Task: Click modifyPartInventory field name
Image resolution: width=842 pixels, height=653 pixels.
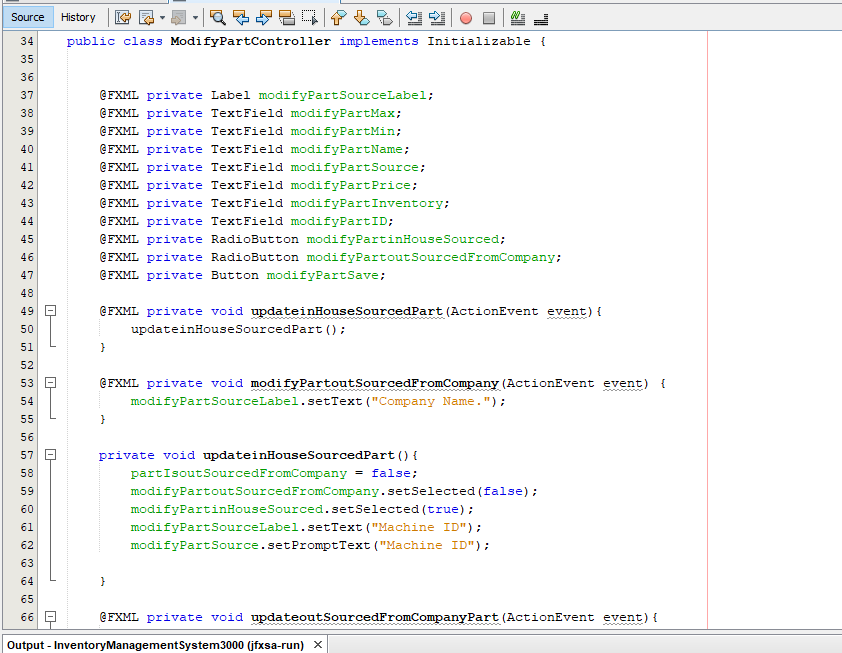Action: [x=367, y=204]
